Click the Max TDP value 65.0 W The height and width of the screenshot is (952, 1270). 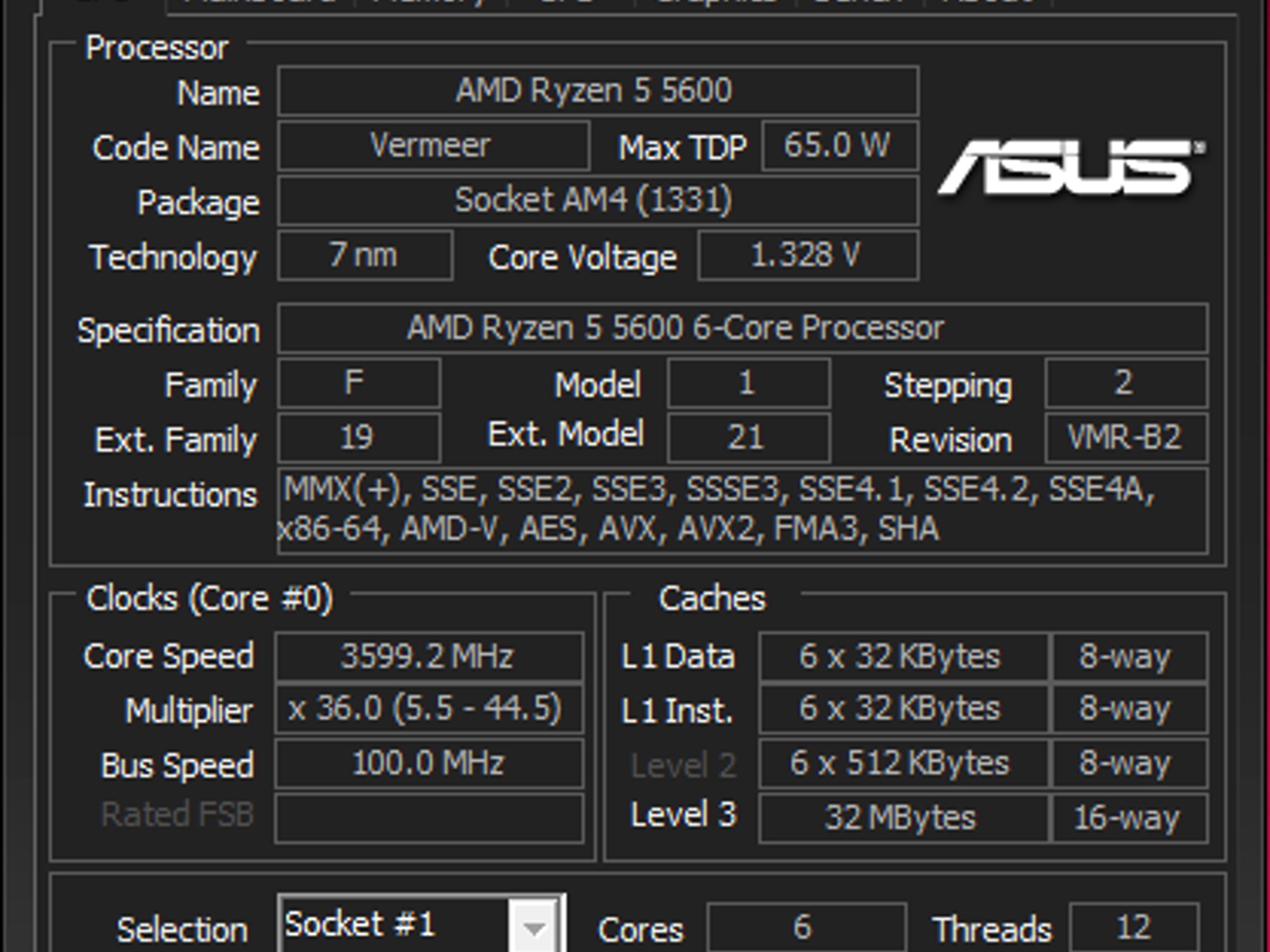point(840,146)
